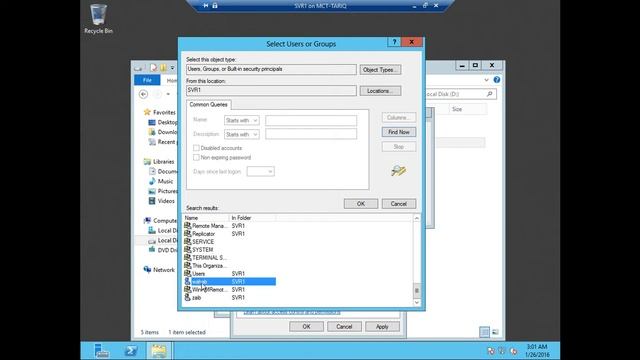
Task: Click Cancel in Select Users or Groups
Action: point(399,204)
